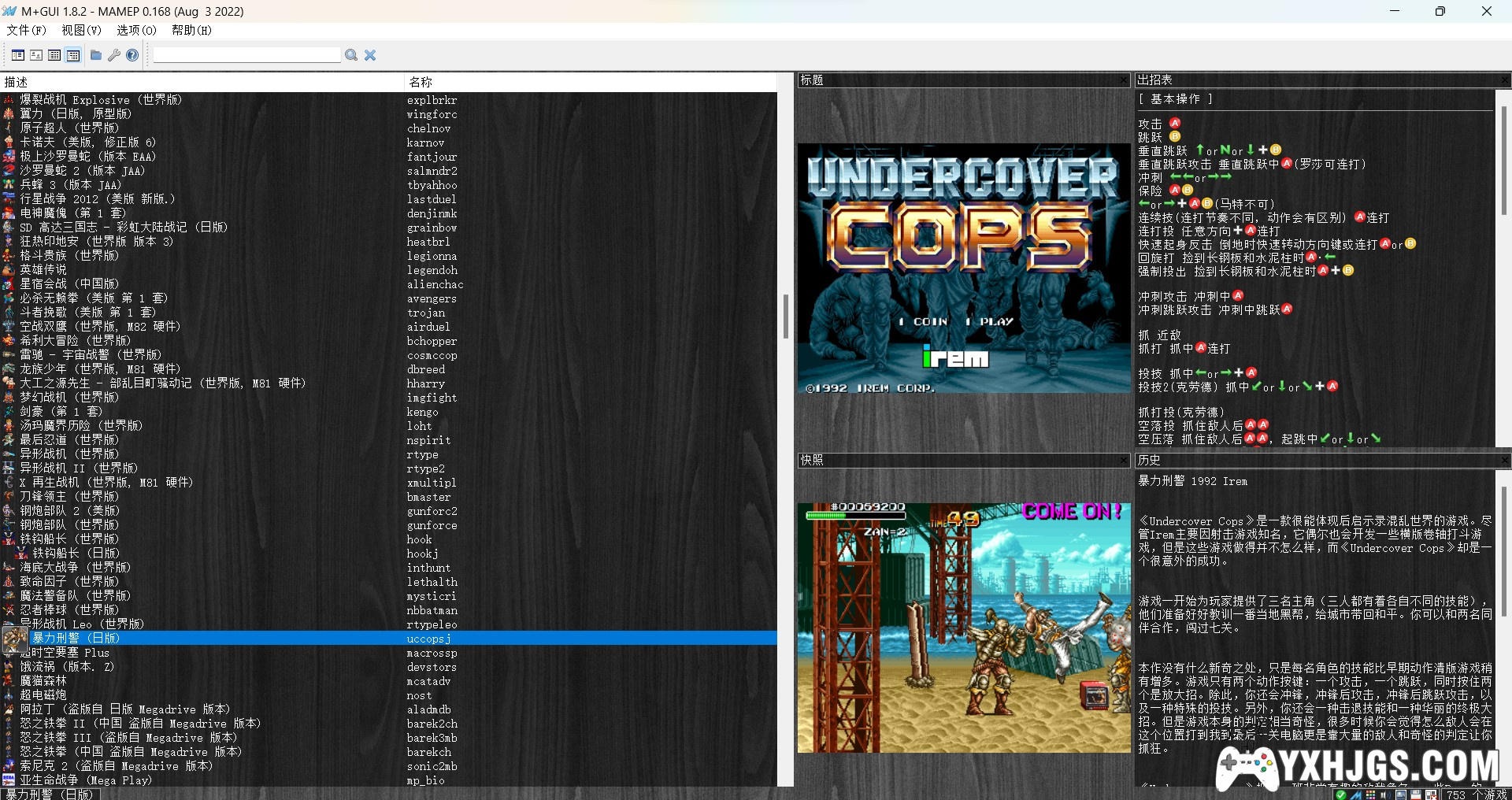Viewport: 1512px width, 800px height.
Task: Click the green checkmark status bar icon
Action: pyautogui.click(x=1341, y=794)
